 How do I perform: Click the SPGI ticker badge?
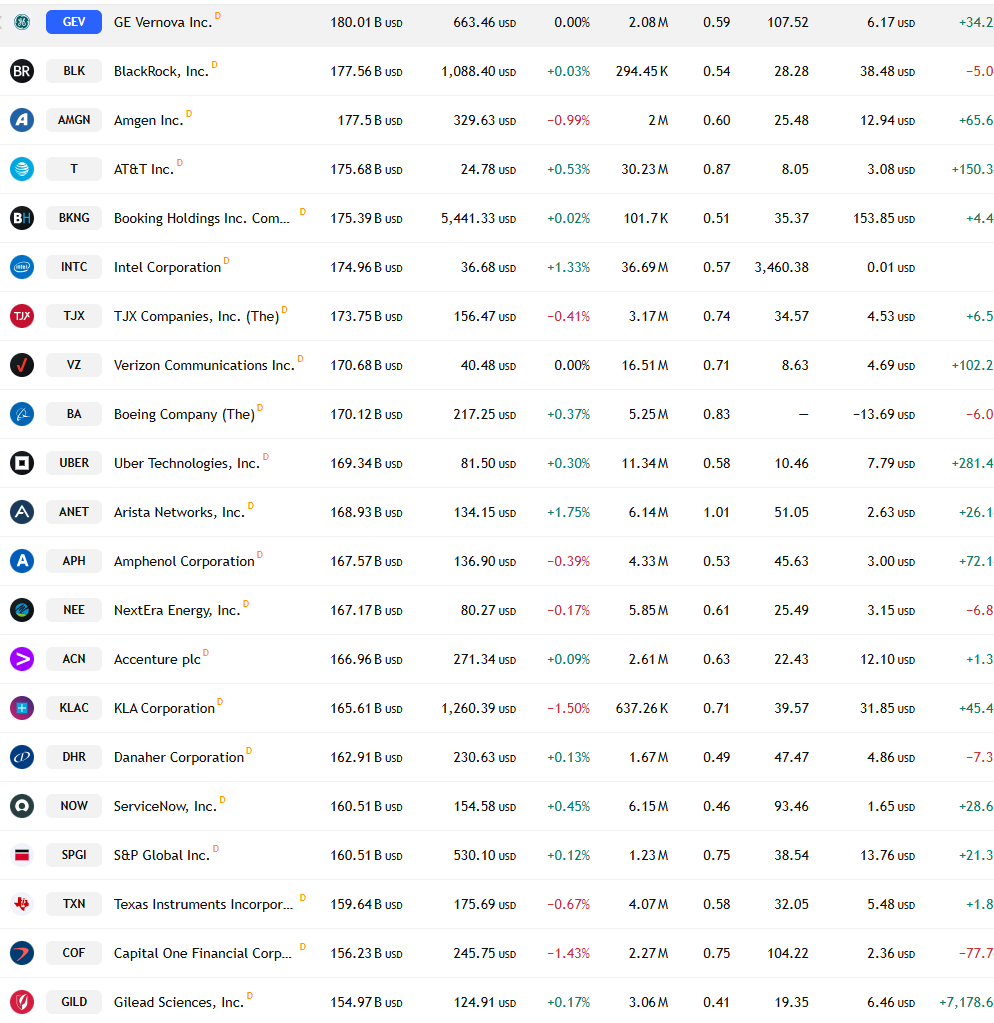74,855
